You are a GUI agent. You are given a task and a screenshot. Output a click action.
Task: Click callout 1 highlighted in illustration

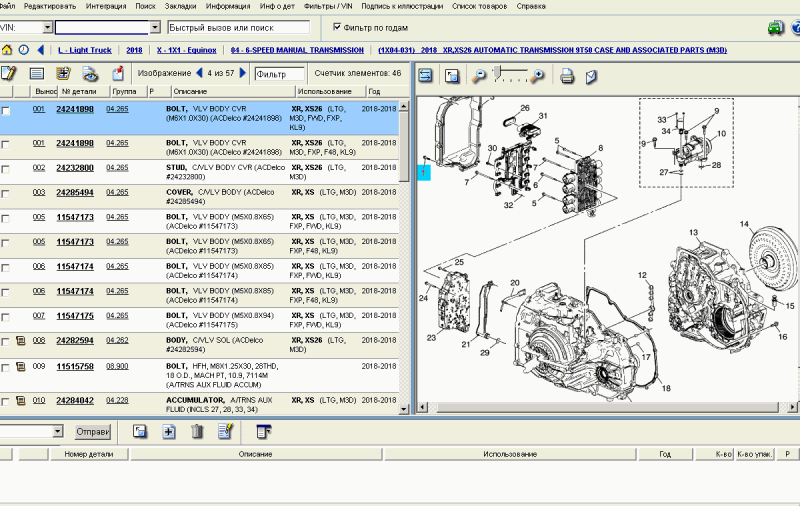coord(423,172)
